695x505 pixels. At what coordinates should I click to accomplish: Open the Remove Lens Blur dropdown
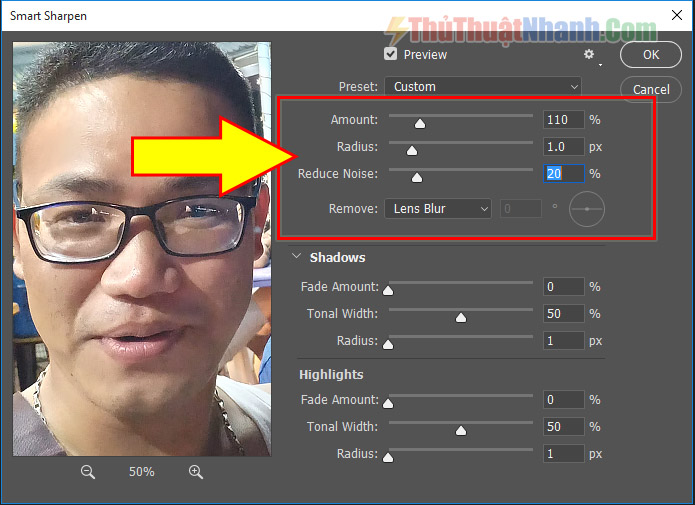click(x=437, y=208)
